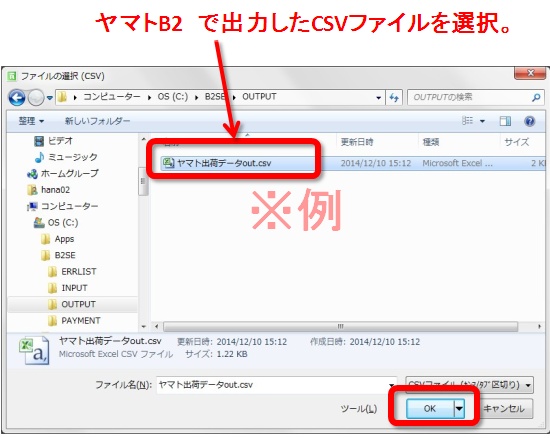
Task: Sort by サイズ column header
Action: (x=516, y=142)
